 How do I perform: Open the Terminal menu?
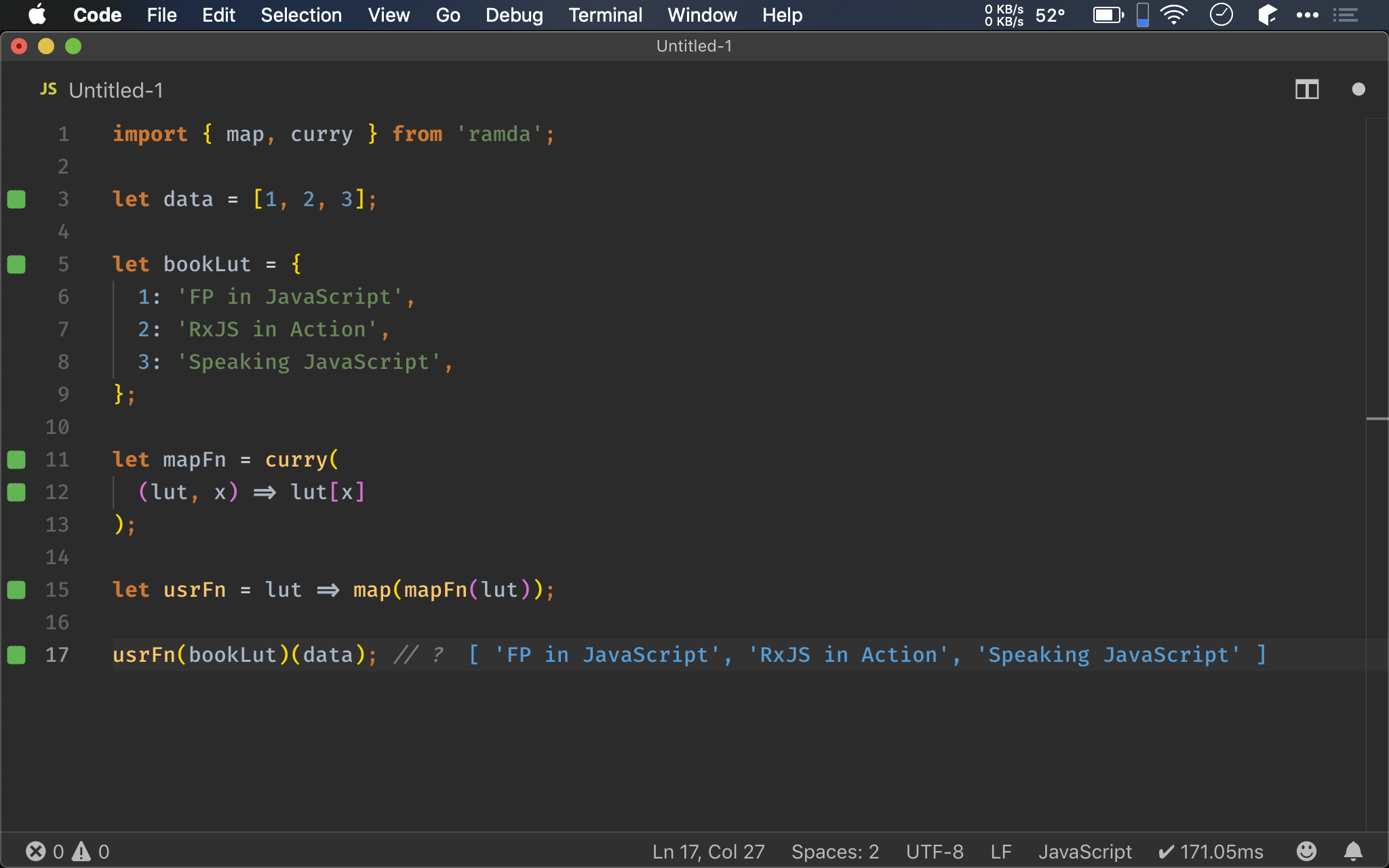point(605,15)
